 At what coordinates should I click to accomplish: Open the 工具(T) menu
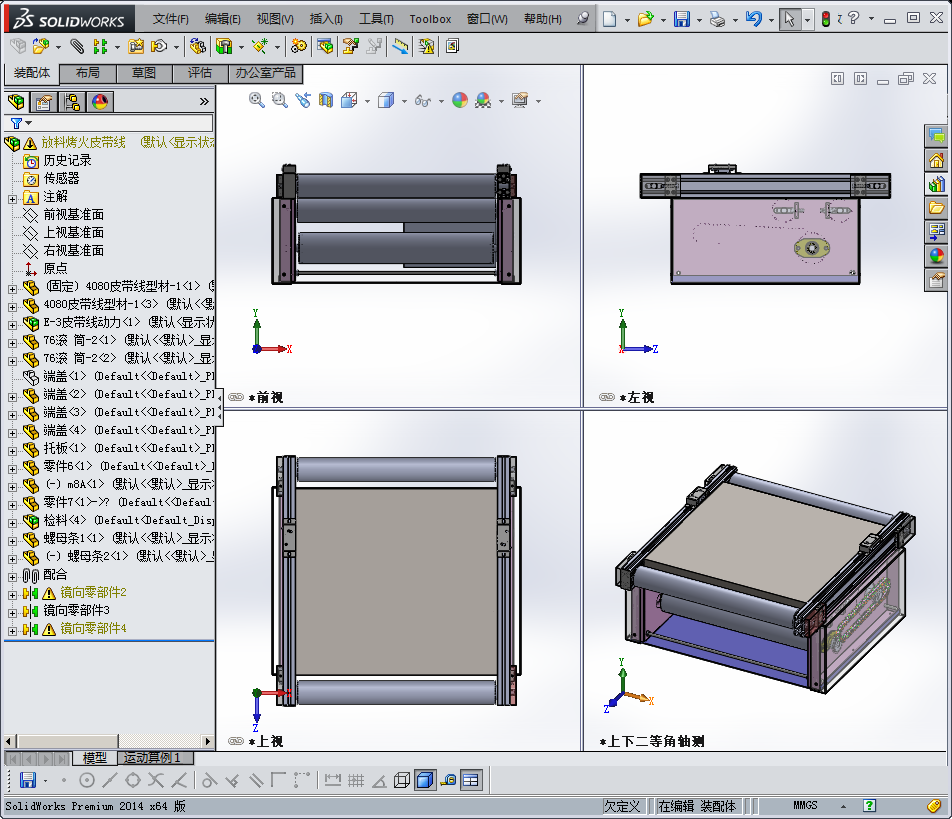[x=376, y=19]
